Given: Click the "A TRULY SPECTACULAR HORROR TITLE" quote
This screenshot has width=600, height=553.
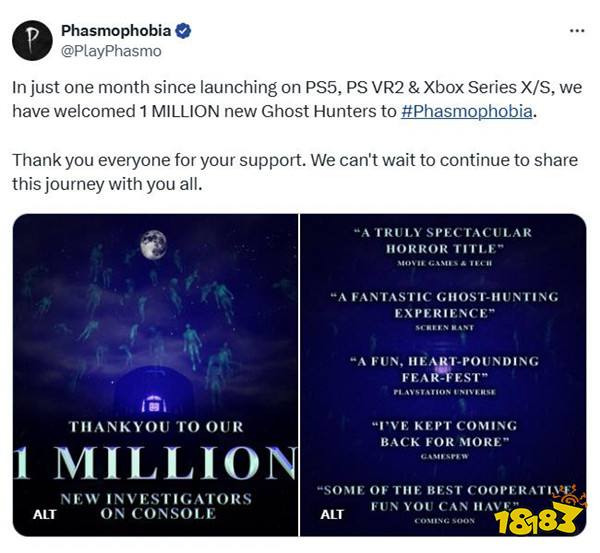Looking at the screenshot, I should pos(443,239).
